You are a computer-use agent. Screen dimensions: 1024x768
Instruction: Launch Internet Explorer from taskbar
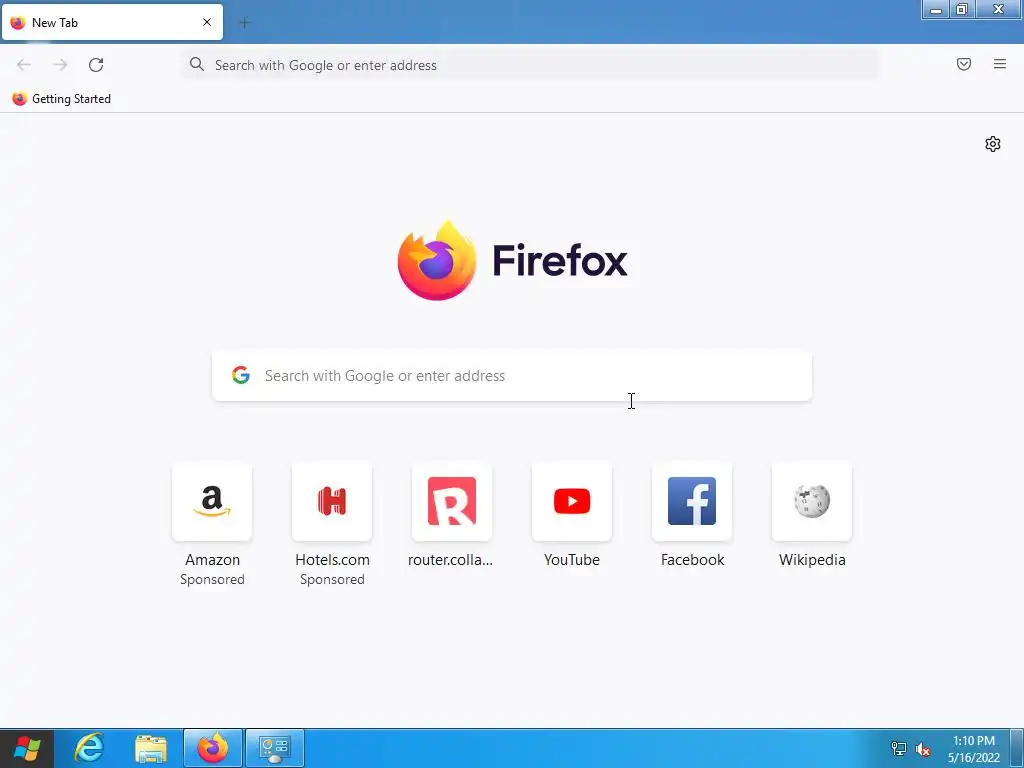point(89,748)
